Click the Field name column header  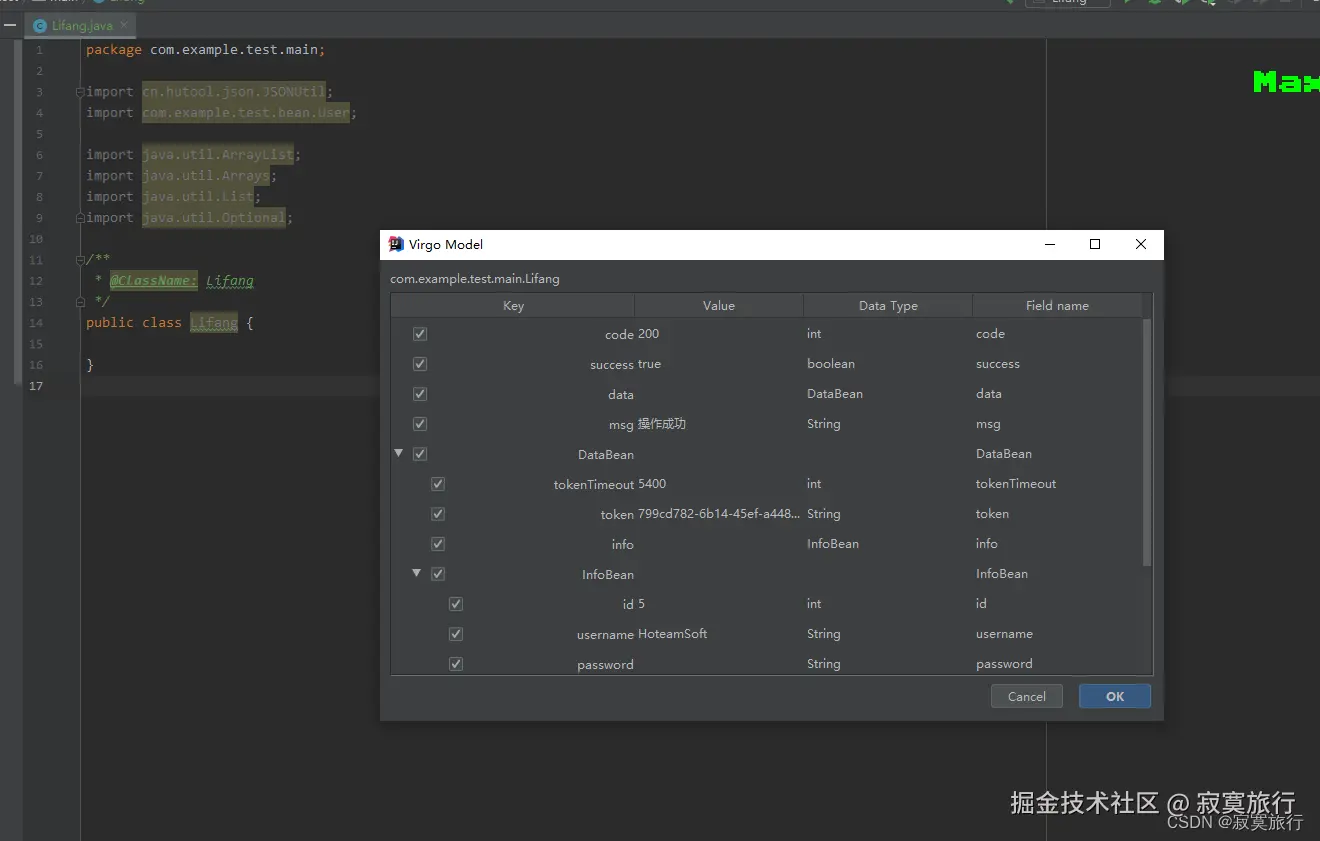point(1057,306)
